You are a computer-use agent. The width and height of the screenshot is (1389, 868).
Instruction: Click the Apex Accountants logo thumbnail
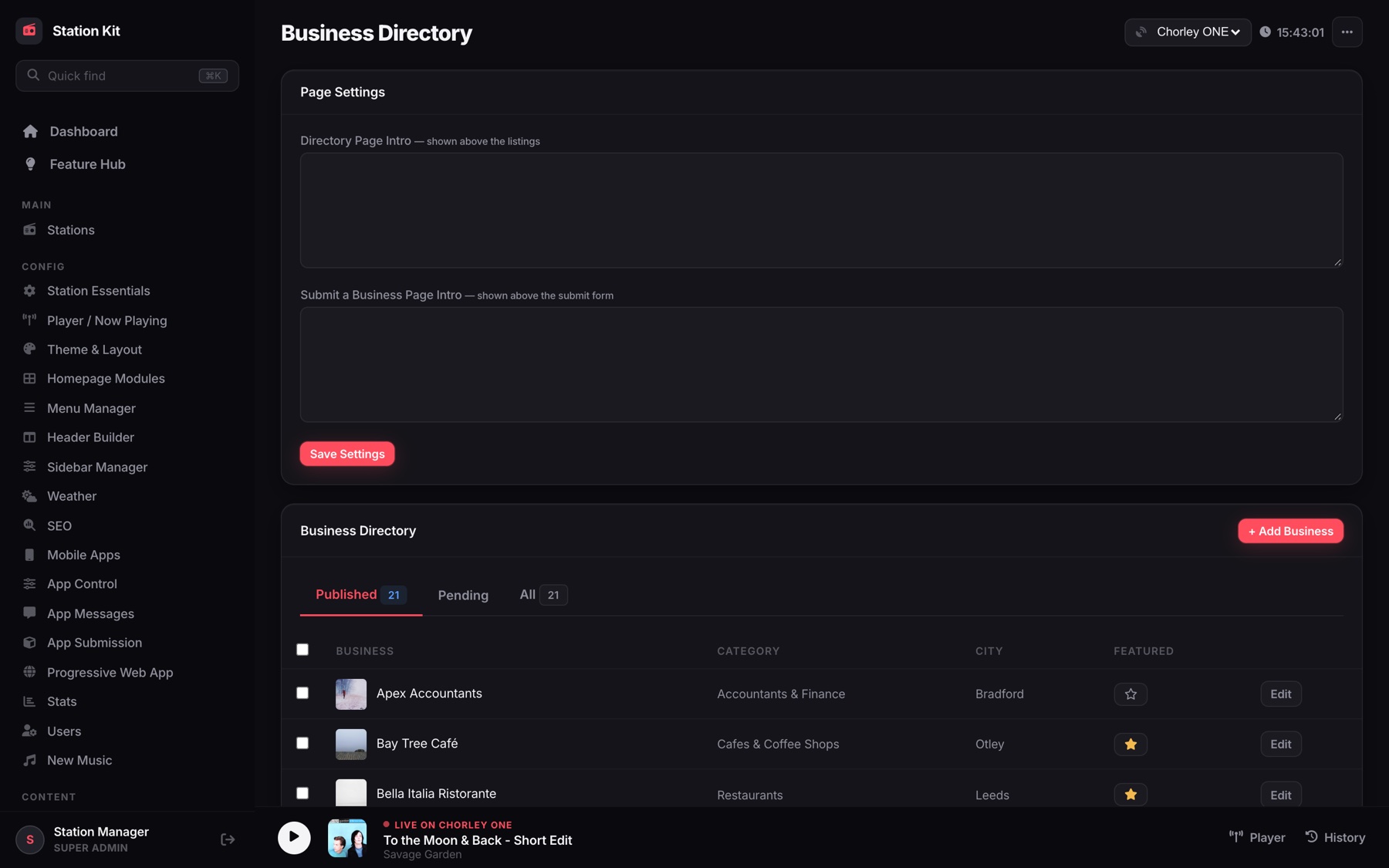tap(351, 694)
